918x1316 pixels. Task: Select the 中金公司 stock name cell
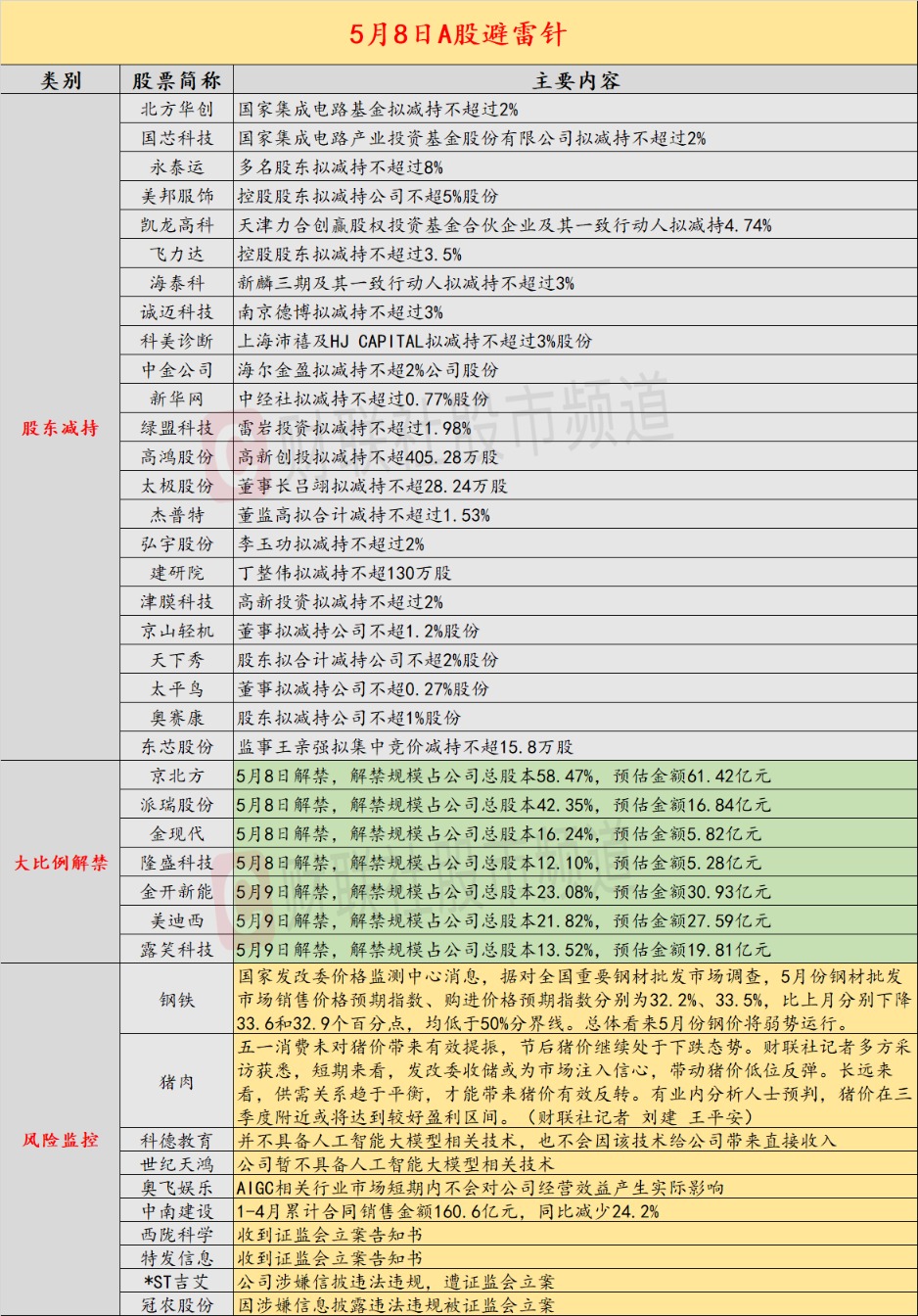point(177,370)
